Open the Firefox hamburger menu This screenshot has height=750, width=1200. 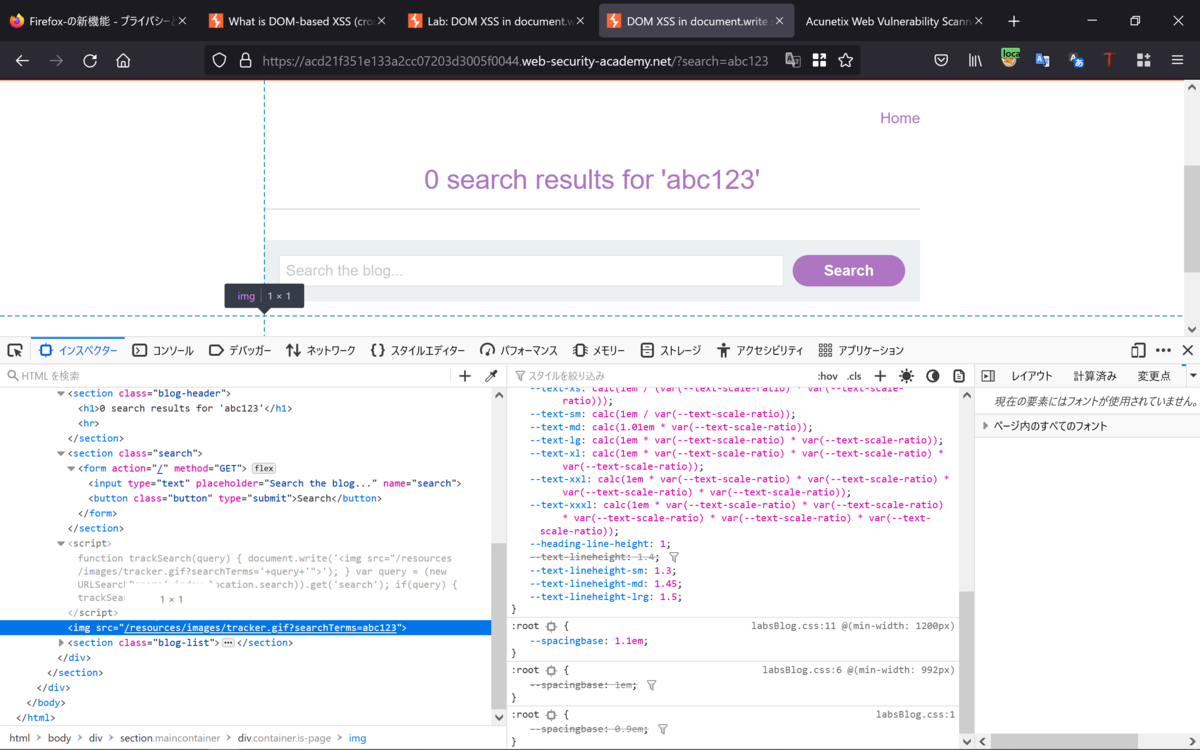[x=1177, y=61]
